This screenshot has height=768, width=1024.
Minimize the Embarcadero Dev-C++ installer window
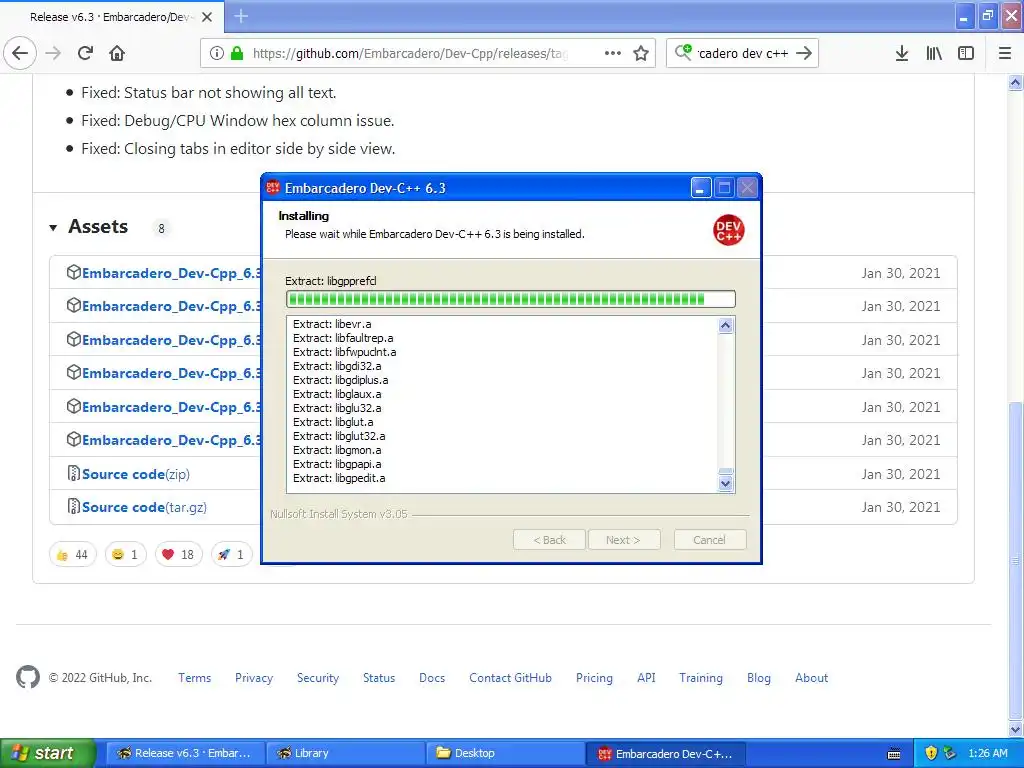tap(701, 188)
